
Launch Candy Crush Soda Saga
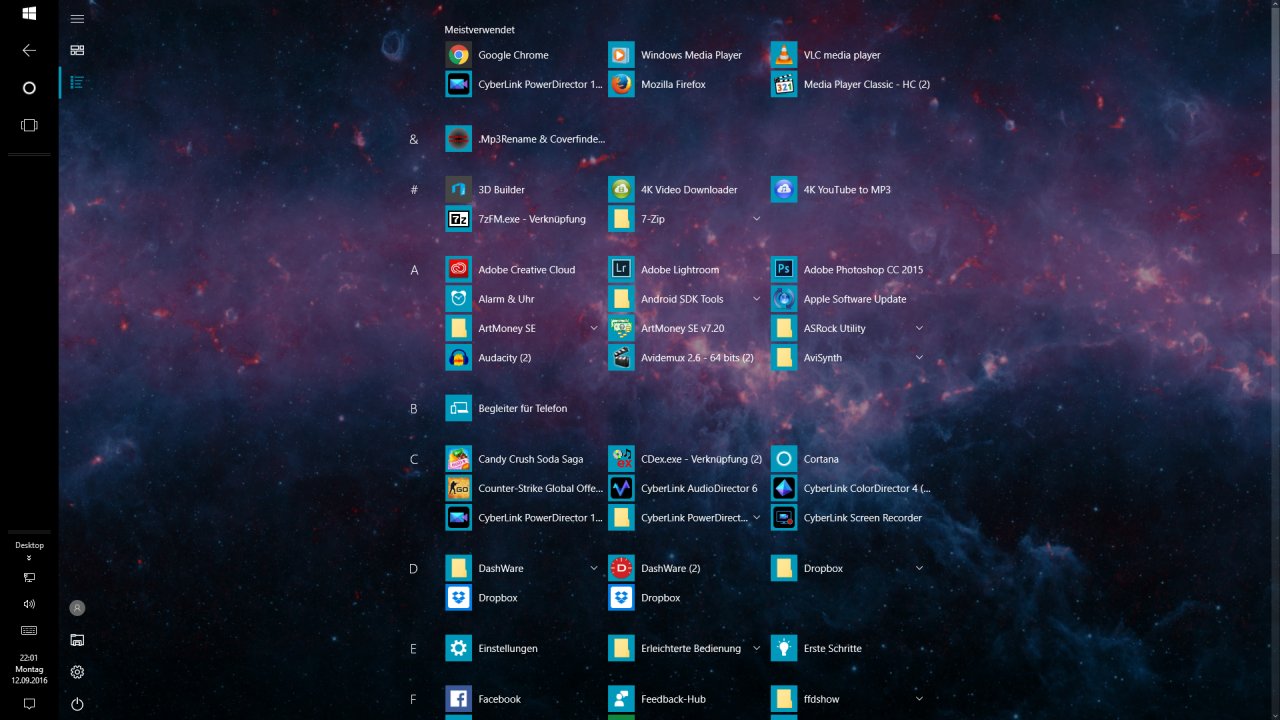coord(523,459)
